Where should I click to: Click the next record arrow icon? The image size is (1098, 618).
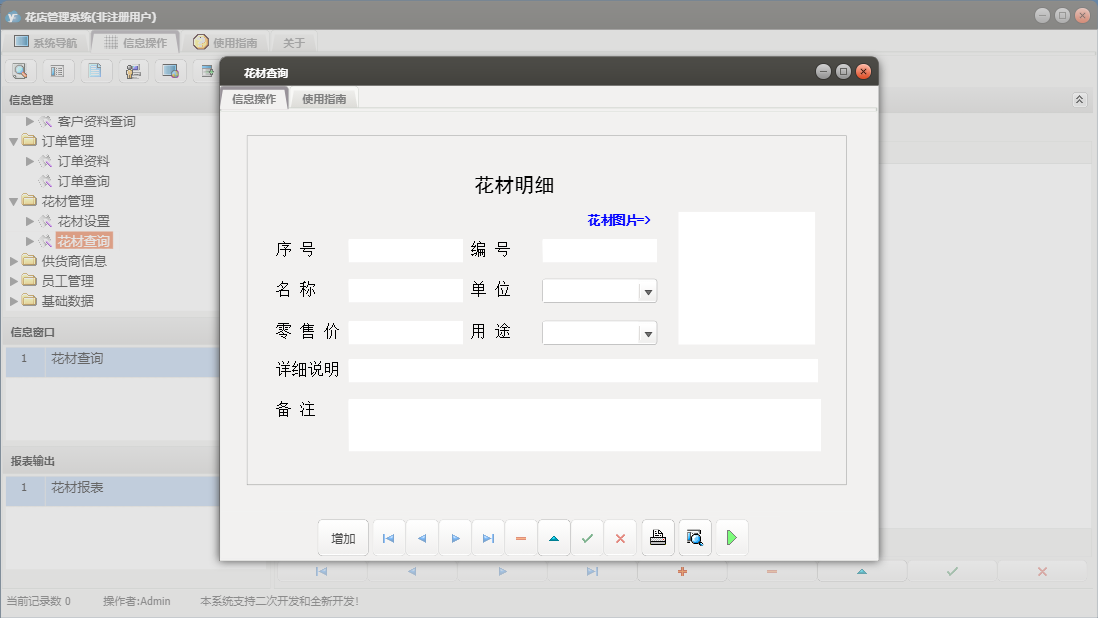pyautogui.click(x=455, y=537)
